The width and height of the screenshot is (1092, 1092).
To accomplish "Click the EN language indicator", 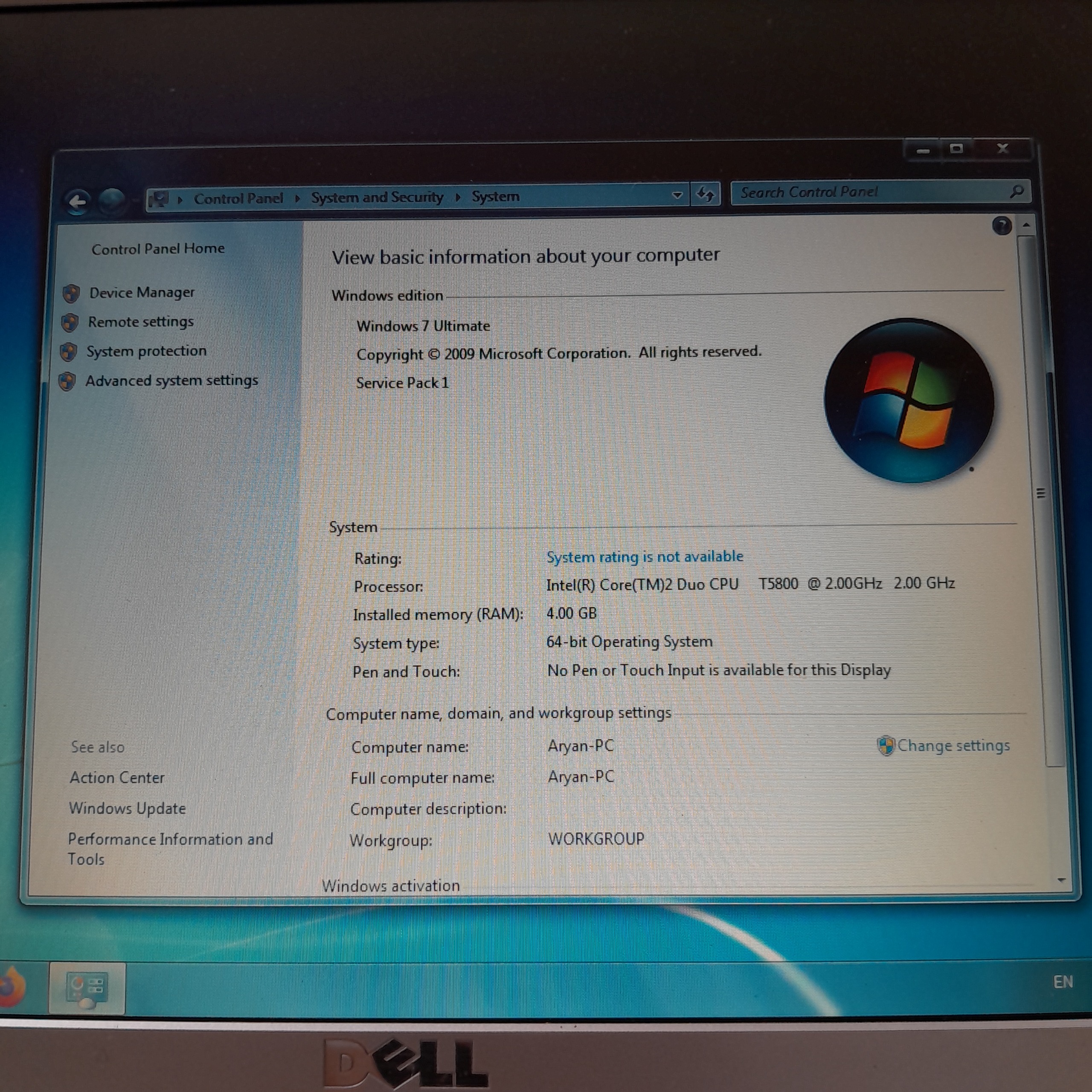I will tap(1063, 982).
